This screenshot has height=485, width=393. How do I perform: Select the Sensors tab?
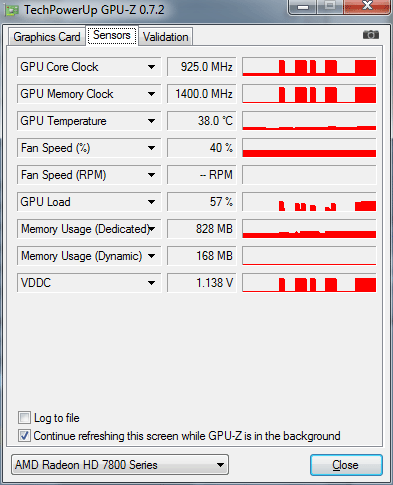(x=112, y=35)
